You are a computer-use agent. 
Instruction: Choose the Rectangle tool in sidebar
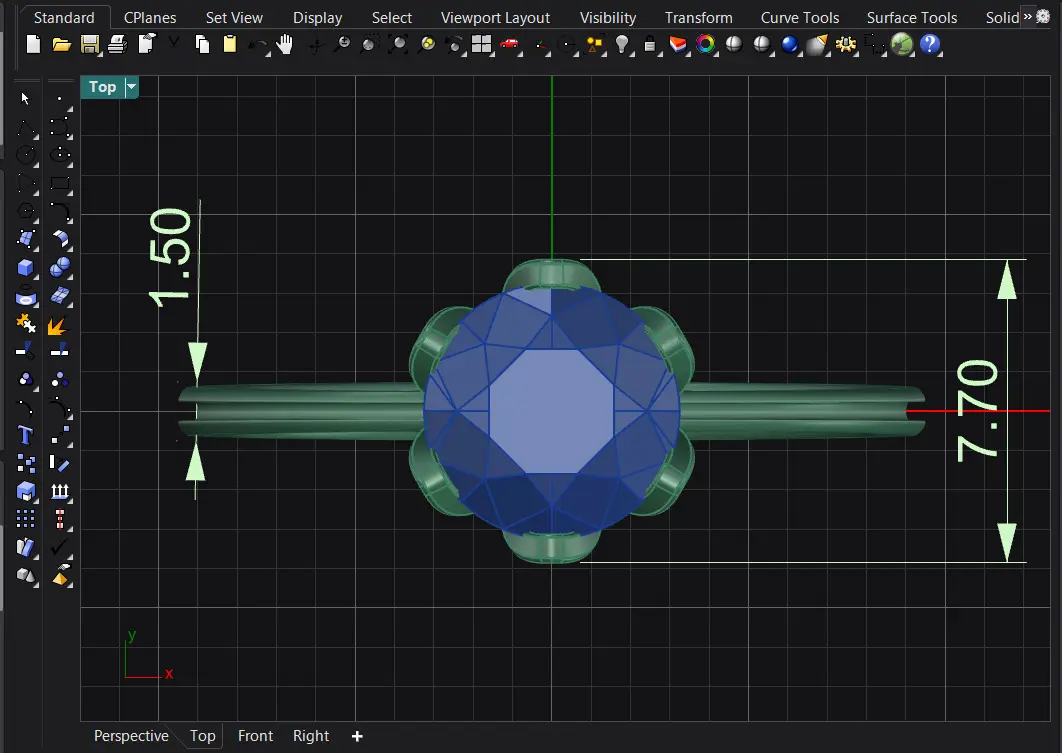coord(60,184)
